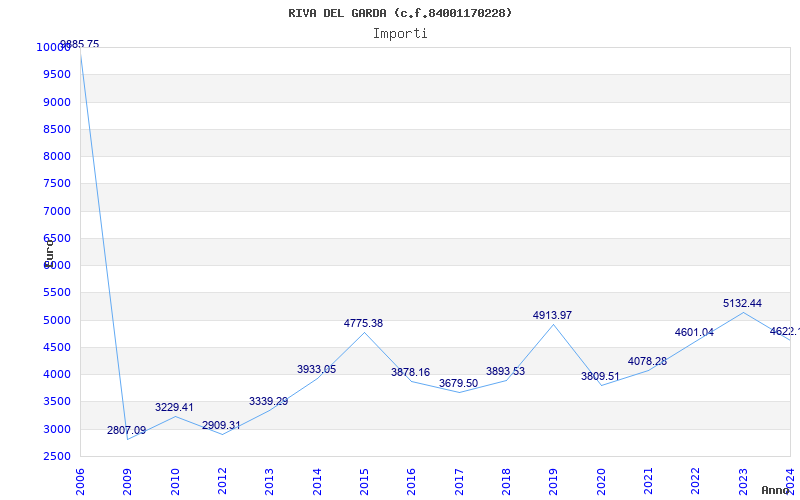Click the 4601.04 value label
This screenshot has width=800, height=500.
[x=694, y=333]
